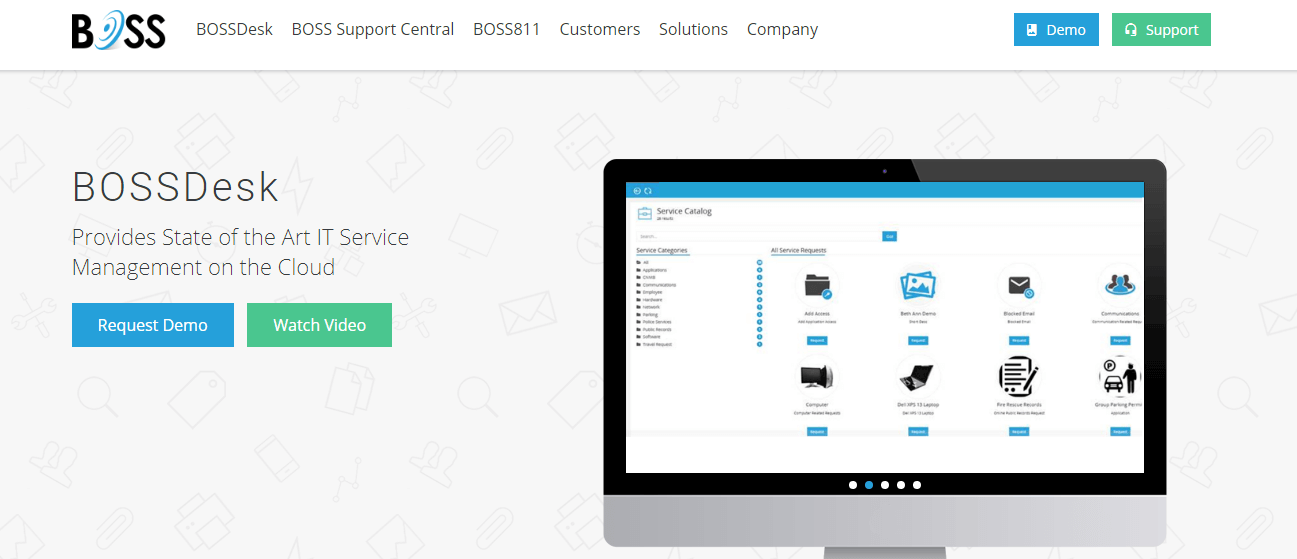Screen dimensions: 1297x559
Task: Select the Blocked Email envelope icon
Action: click(1019, 286)
